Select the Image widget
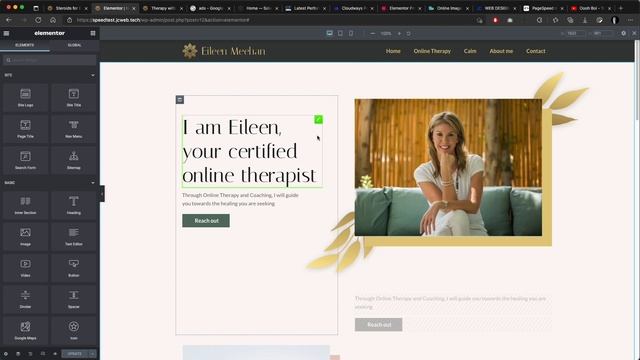The width and height of the screenshot is (640, 360). click(x=25, y=237)
